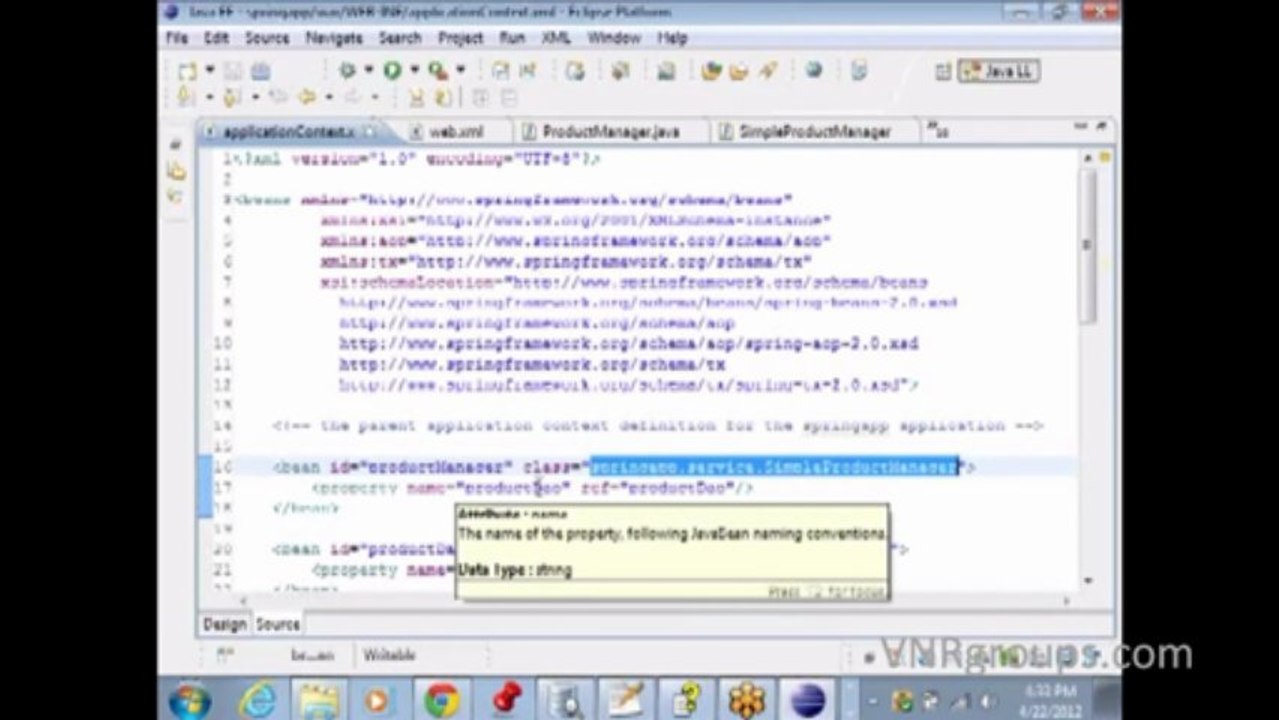
Task: Click the Print toolbar icon
Action: (260, 71)
